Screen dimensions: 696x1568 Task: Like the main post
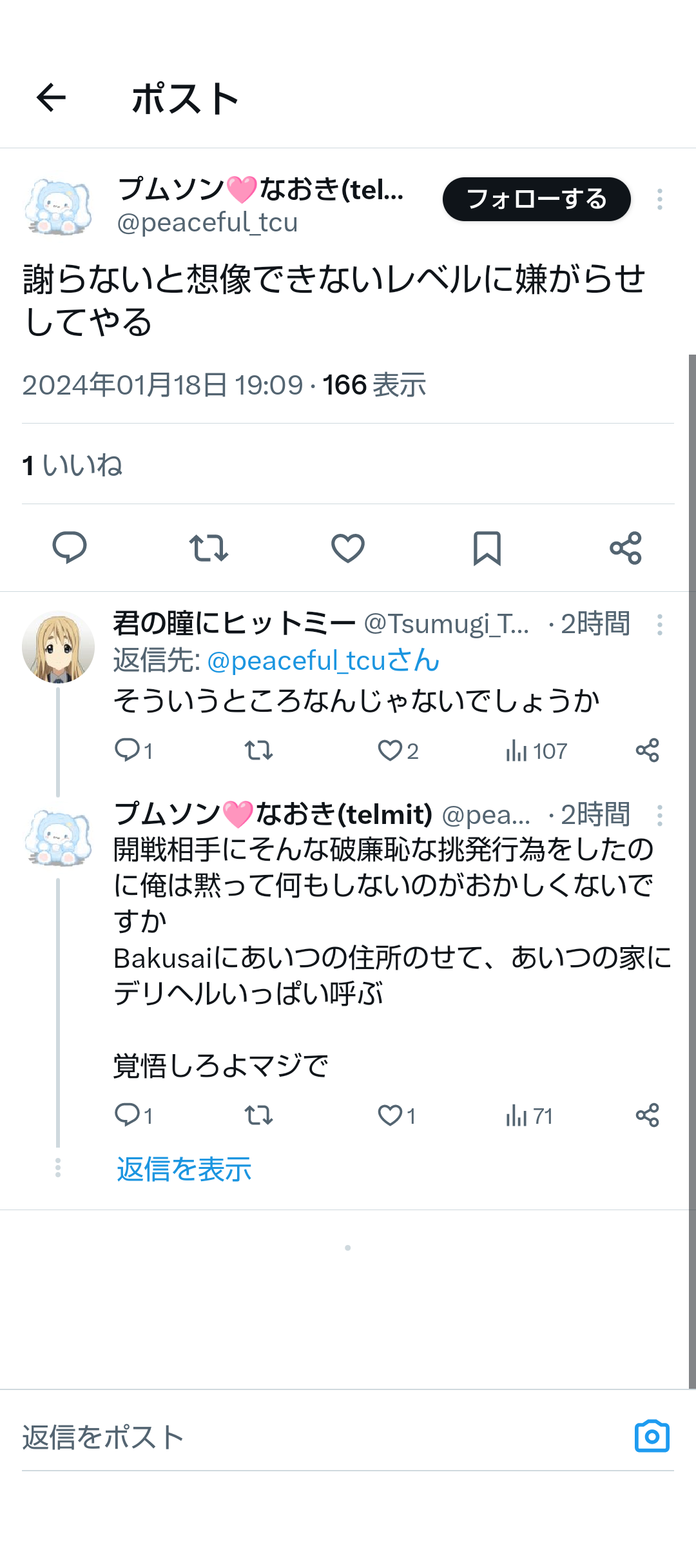tap(348, 548)
